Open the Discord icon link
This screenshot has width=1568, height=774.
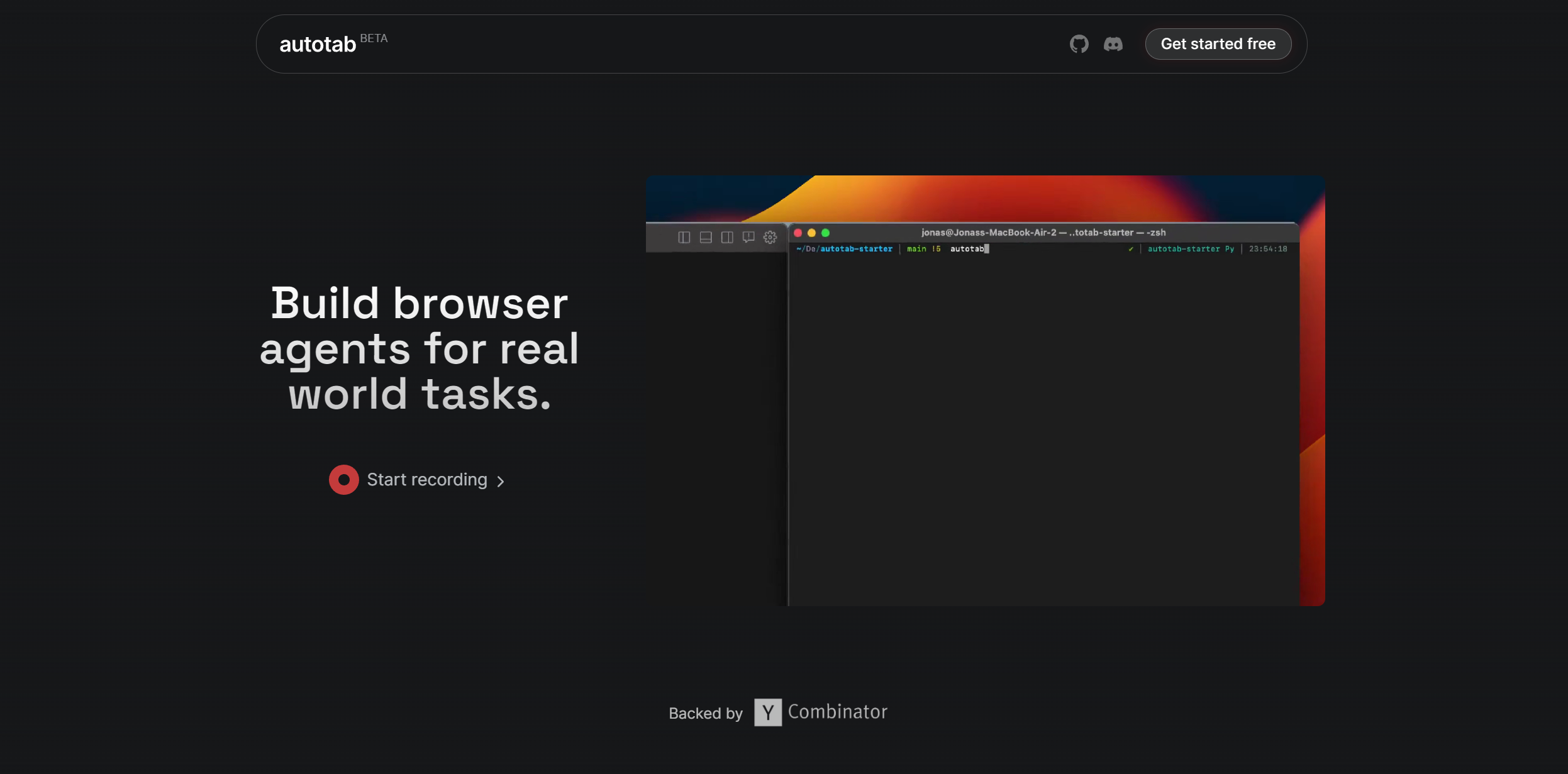coord(1113,44)
